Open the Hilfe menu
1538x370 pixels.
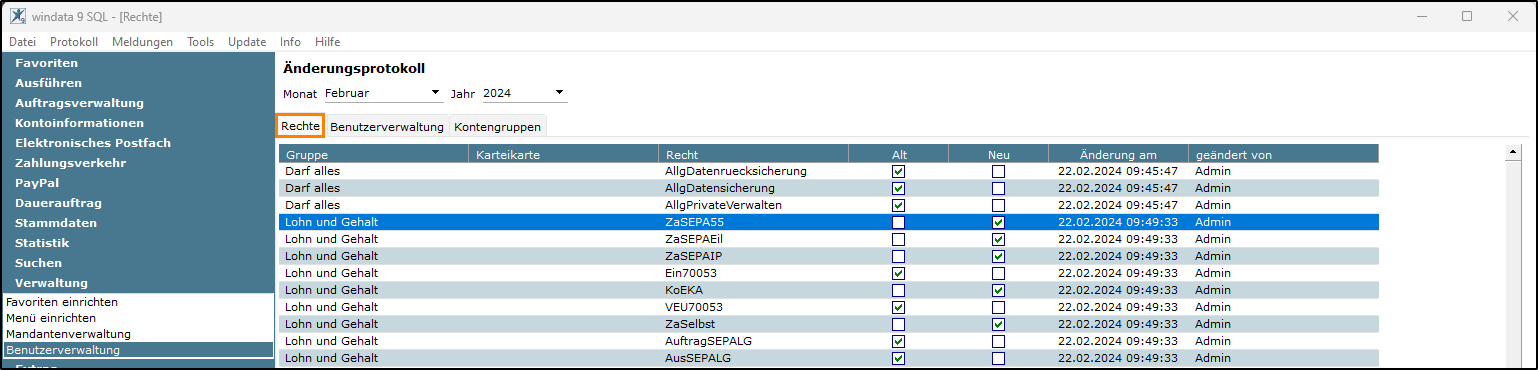(327, 42)
